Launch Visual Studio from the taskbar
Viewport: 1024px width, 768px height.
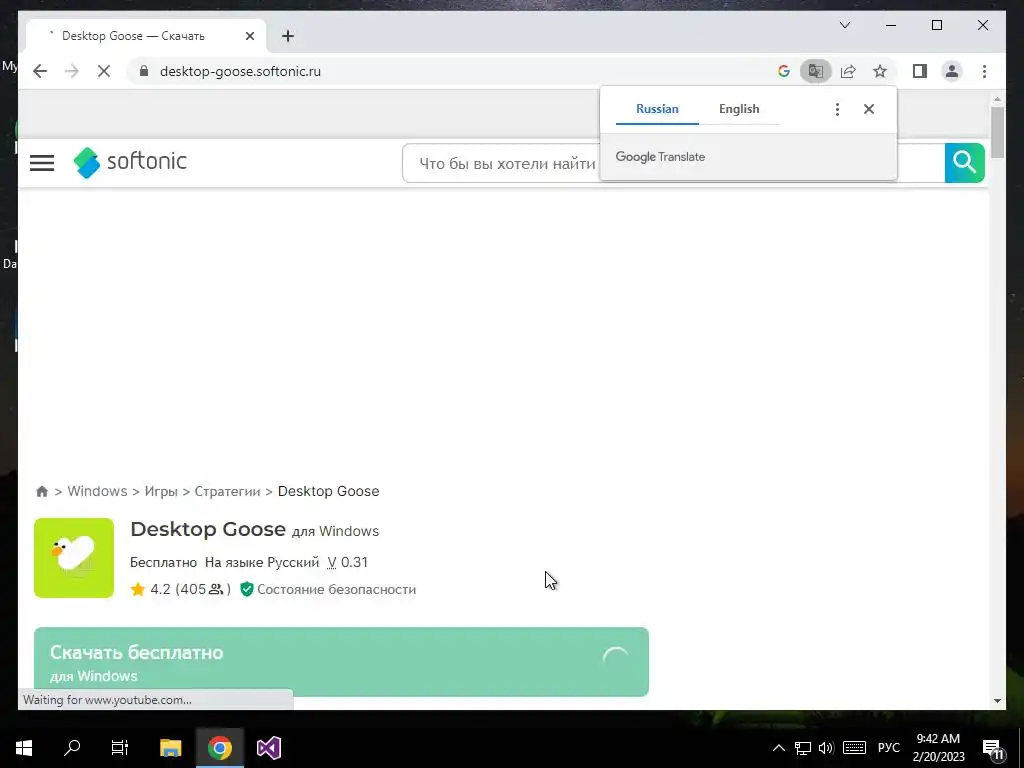pos(268,748)
